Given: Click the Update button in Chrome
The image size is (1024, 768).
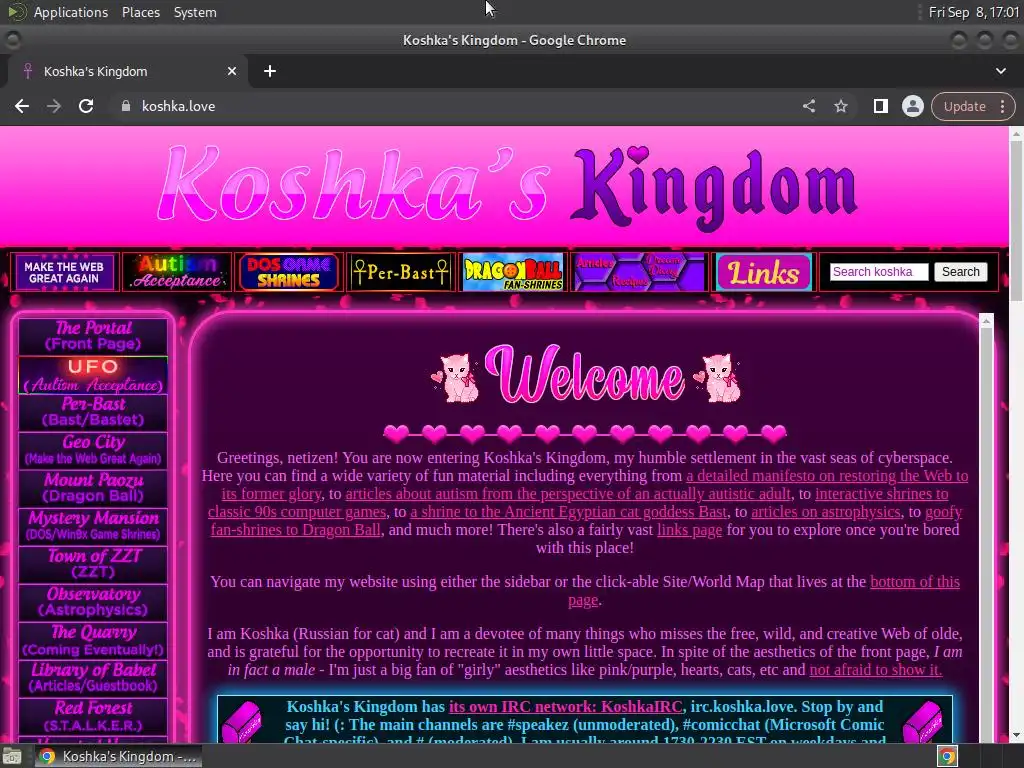Looking at the screenshot, I should click(964, 106).
